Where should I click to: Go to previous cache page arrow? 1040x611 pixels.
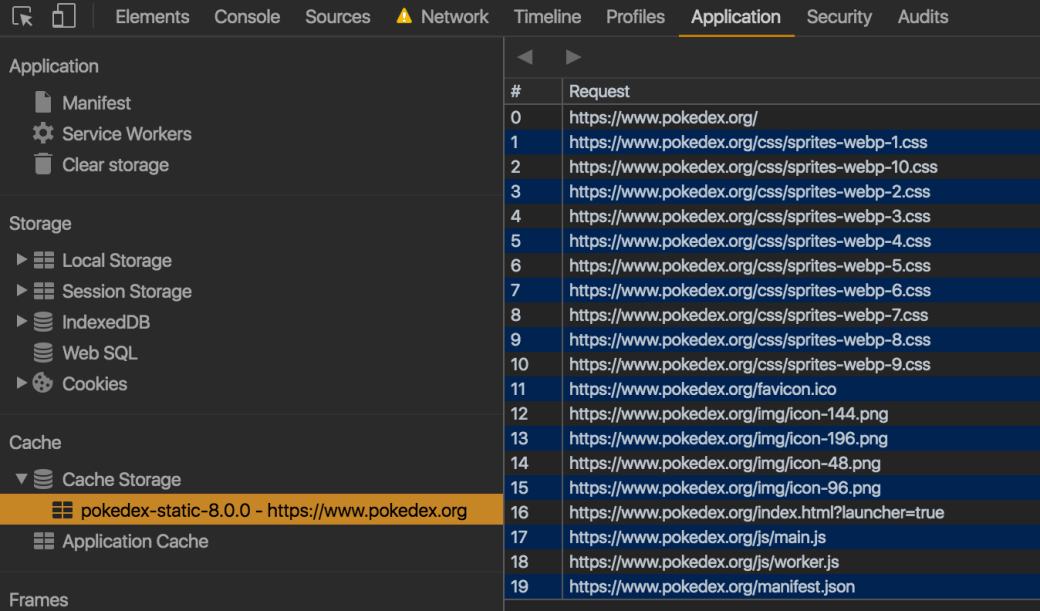click(x=525, y=57)
